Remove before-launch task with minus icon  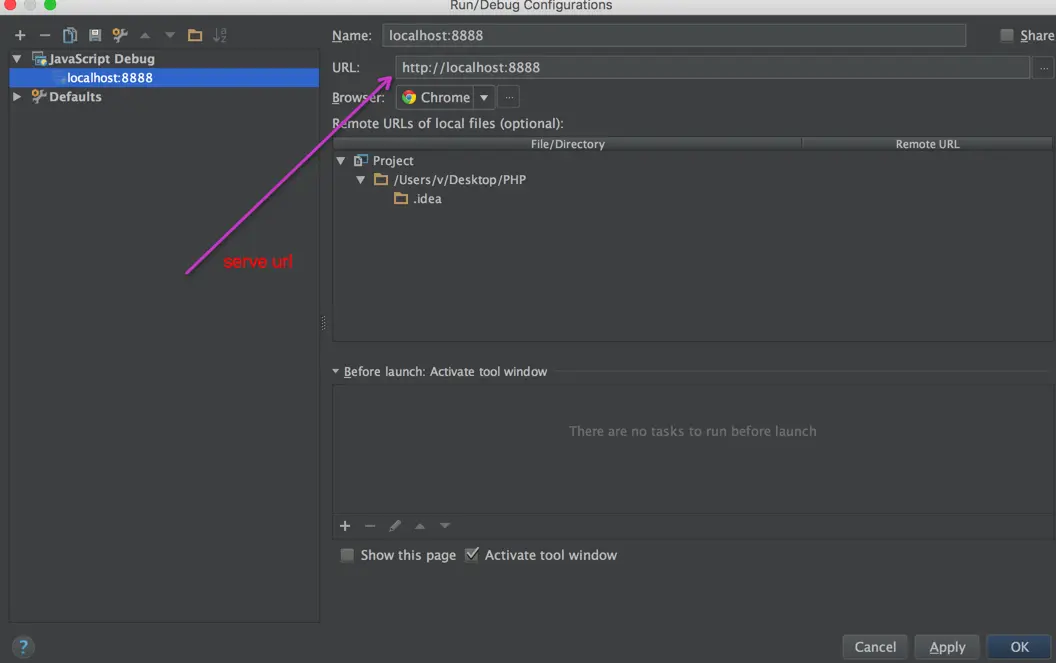click(x=370, y=526)
